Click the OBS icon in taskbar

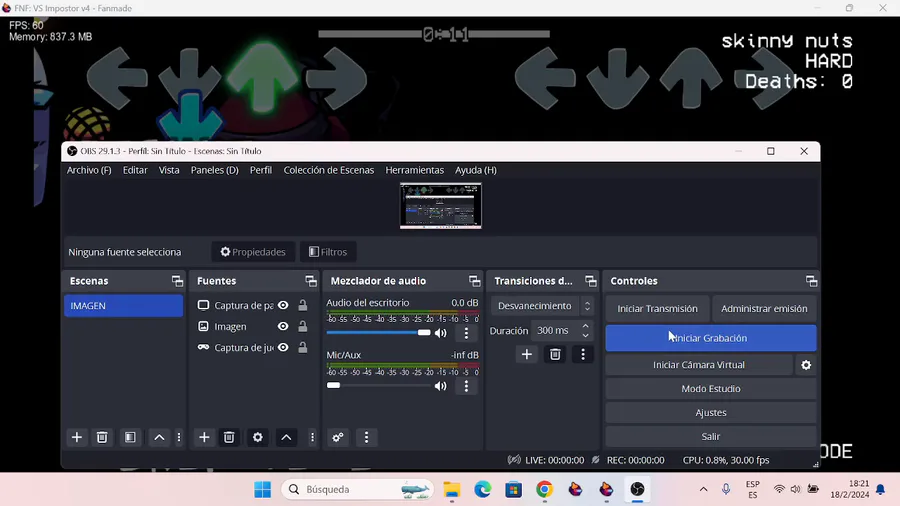[x=637, y=489]
